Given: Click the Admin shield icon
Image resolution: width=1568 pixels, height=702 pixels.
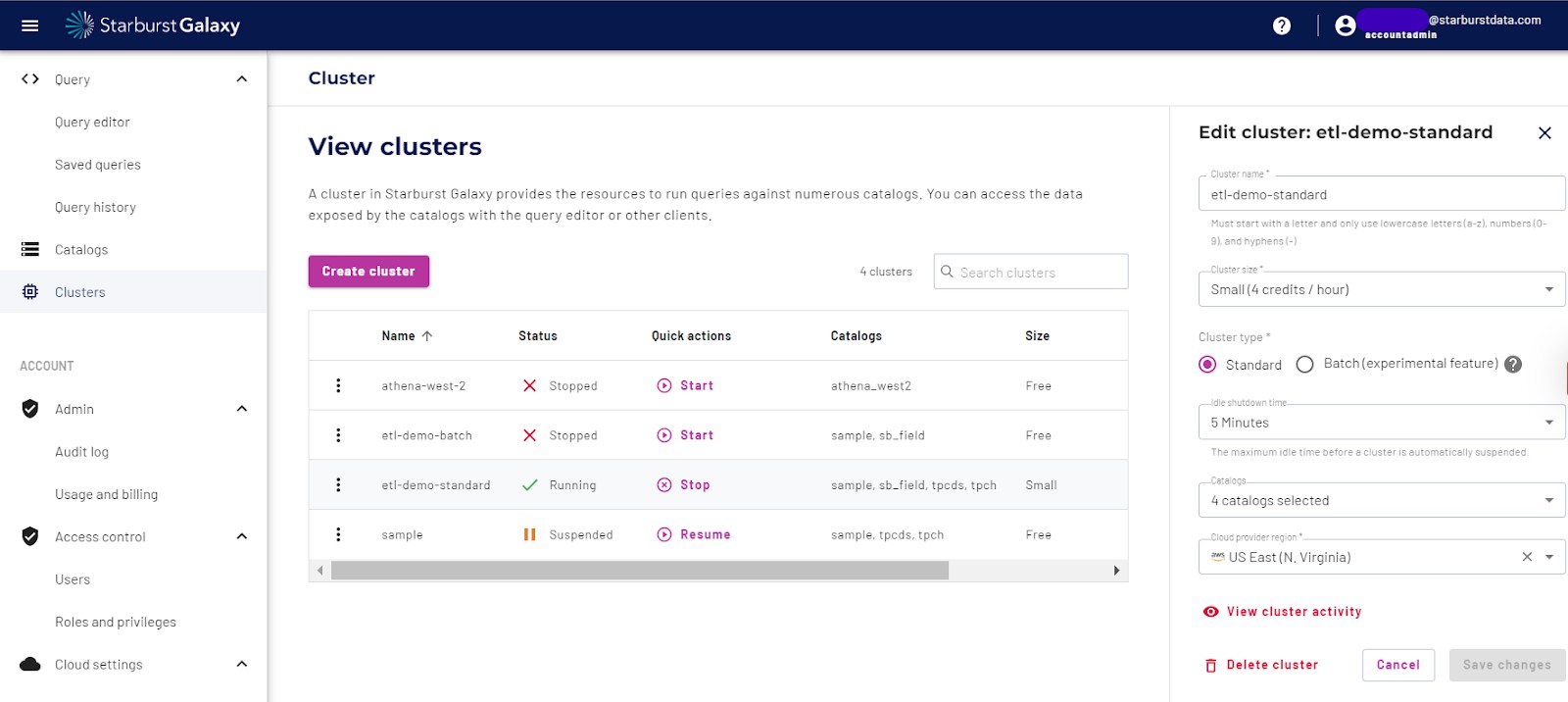Looking at the screenshot, I should [30, 409].
